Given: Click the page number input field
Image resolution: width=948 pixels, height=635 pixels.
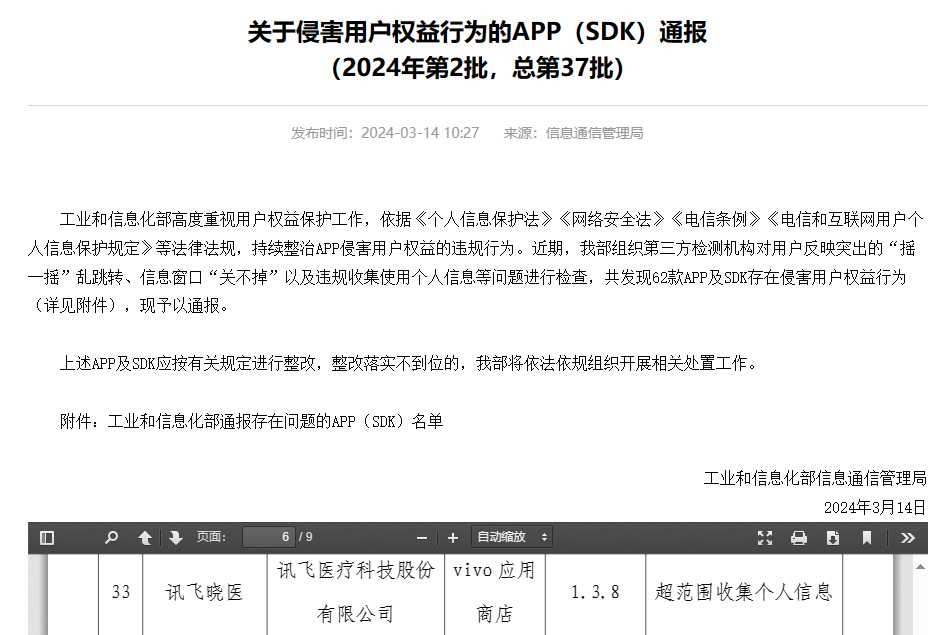Looking at the screenshot, I should 269,537.
